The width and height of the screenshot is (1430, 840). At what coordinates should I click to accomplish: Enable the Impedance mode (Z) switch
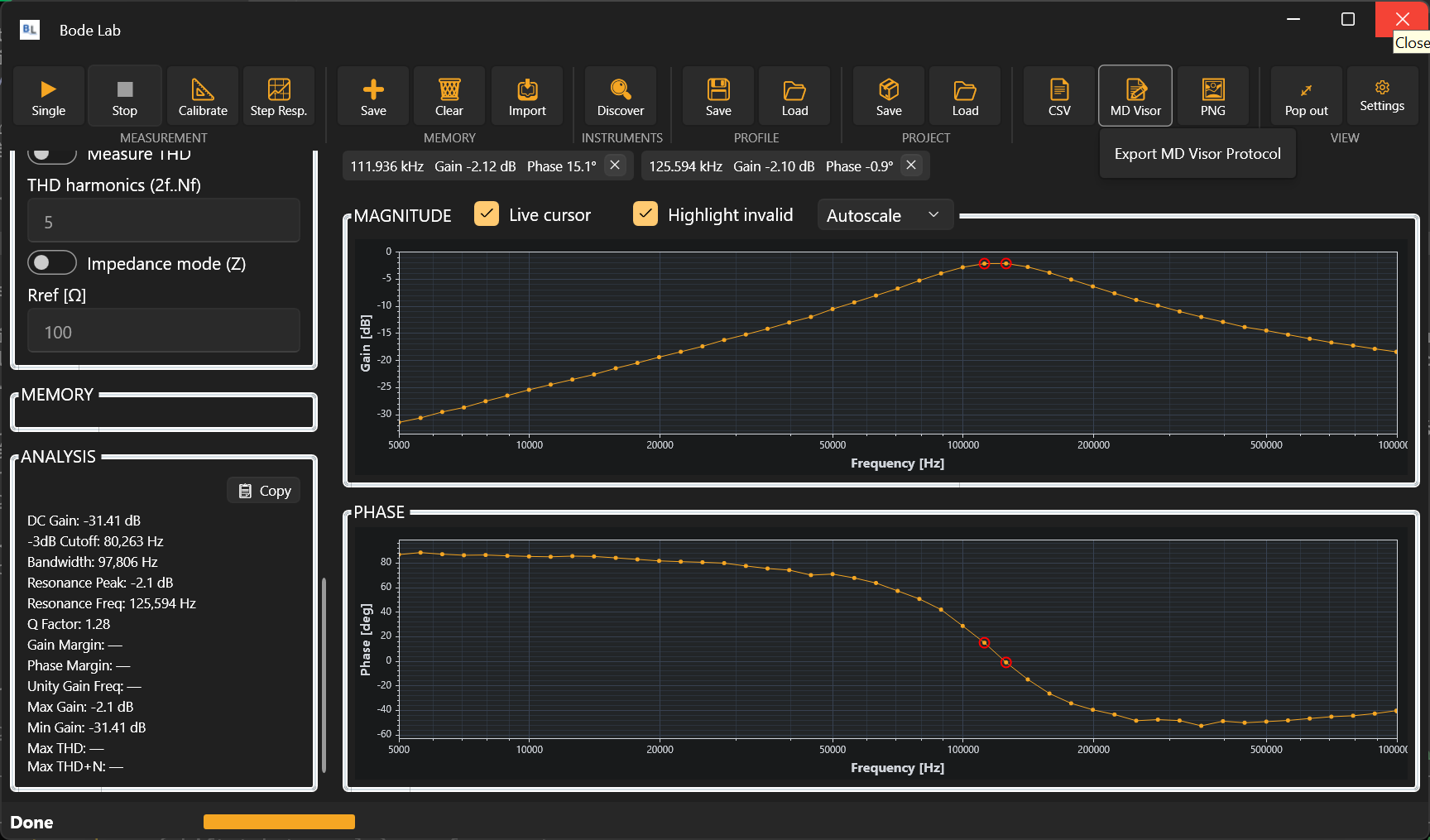click(x=52, y=263)
